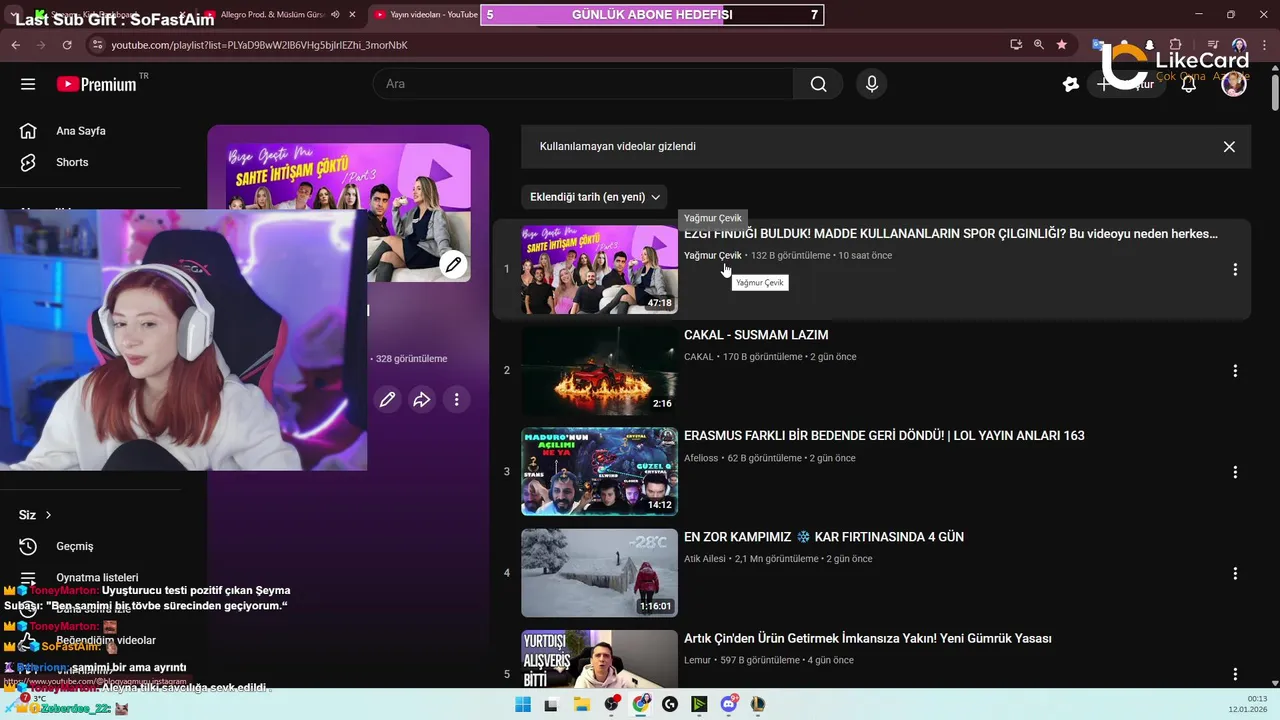Open the browser zoom magnifier icon

tap(1039, 45)
